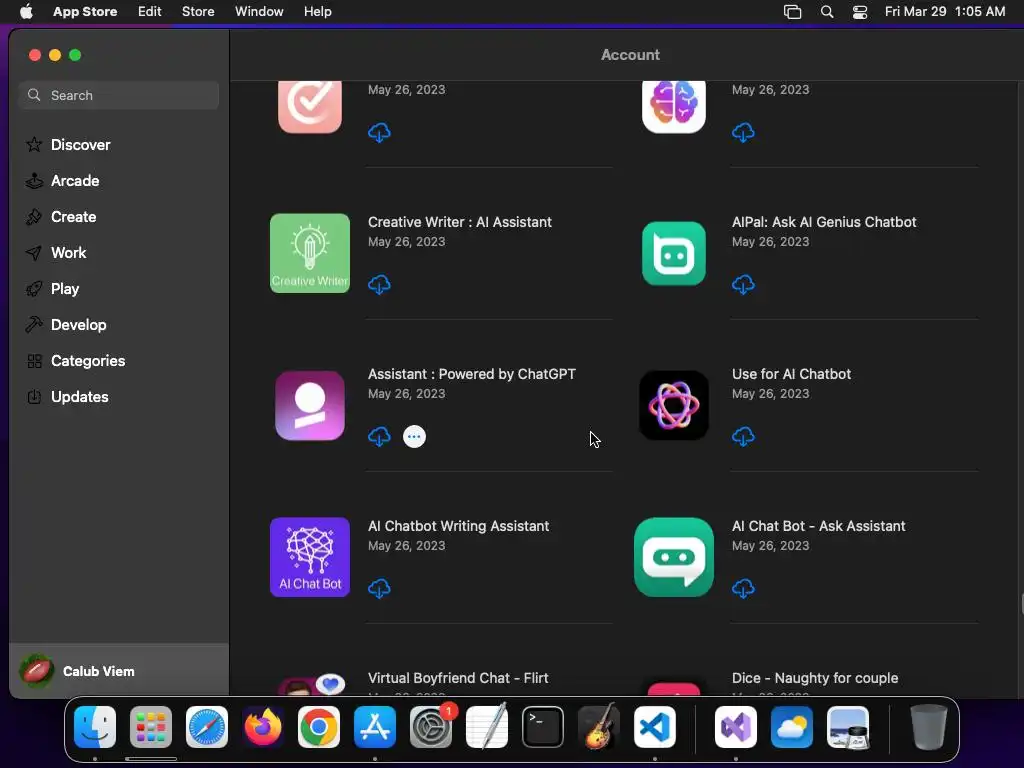Open the colorful brain app icon
This screenshot has height=768, width=1024.
click(x=674, y=106)
